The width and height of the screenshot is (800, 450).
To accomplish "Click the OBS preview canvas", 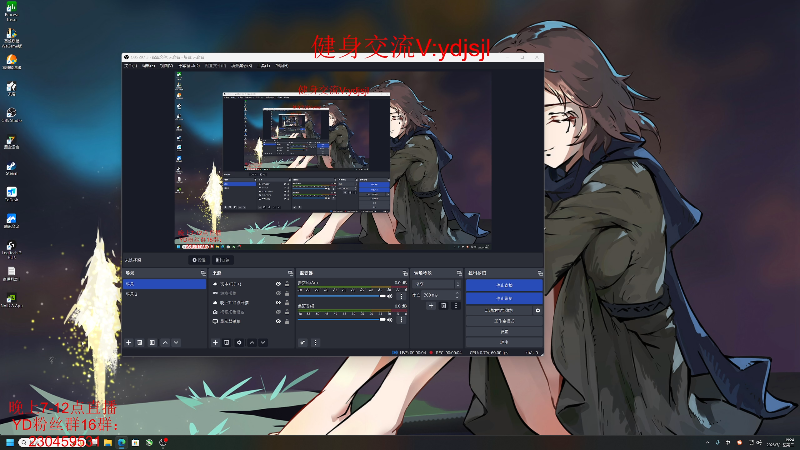I will click(x=333, y=160).
